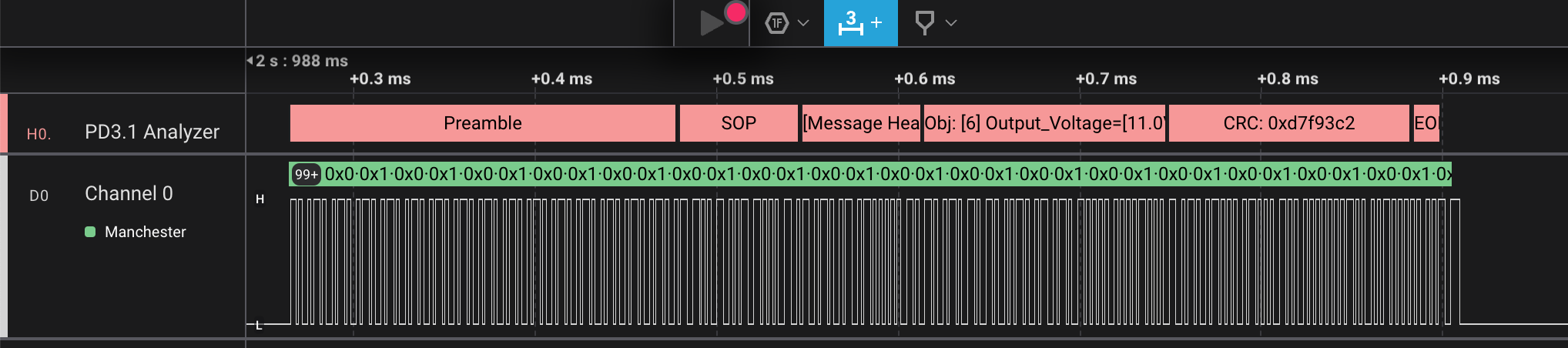Add a timing measurement with the blue measurement button
The width and height of the screenshot is (1568, 348).
pos(860,23)
